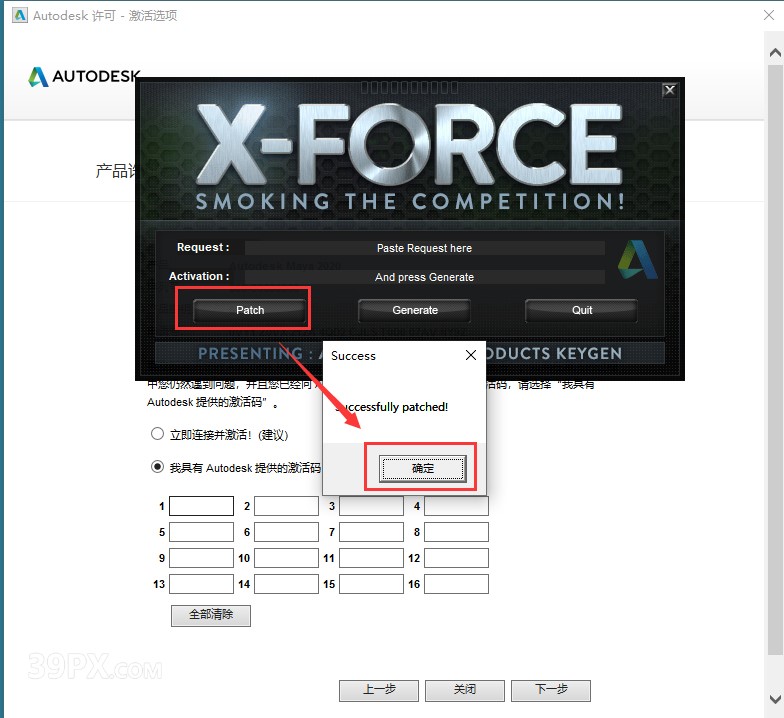Click activation code box 1
Viewport: 784px width, 718px height.
coord(202,506)
